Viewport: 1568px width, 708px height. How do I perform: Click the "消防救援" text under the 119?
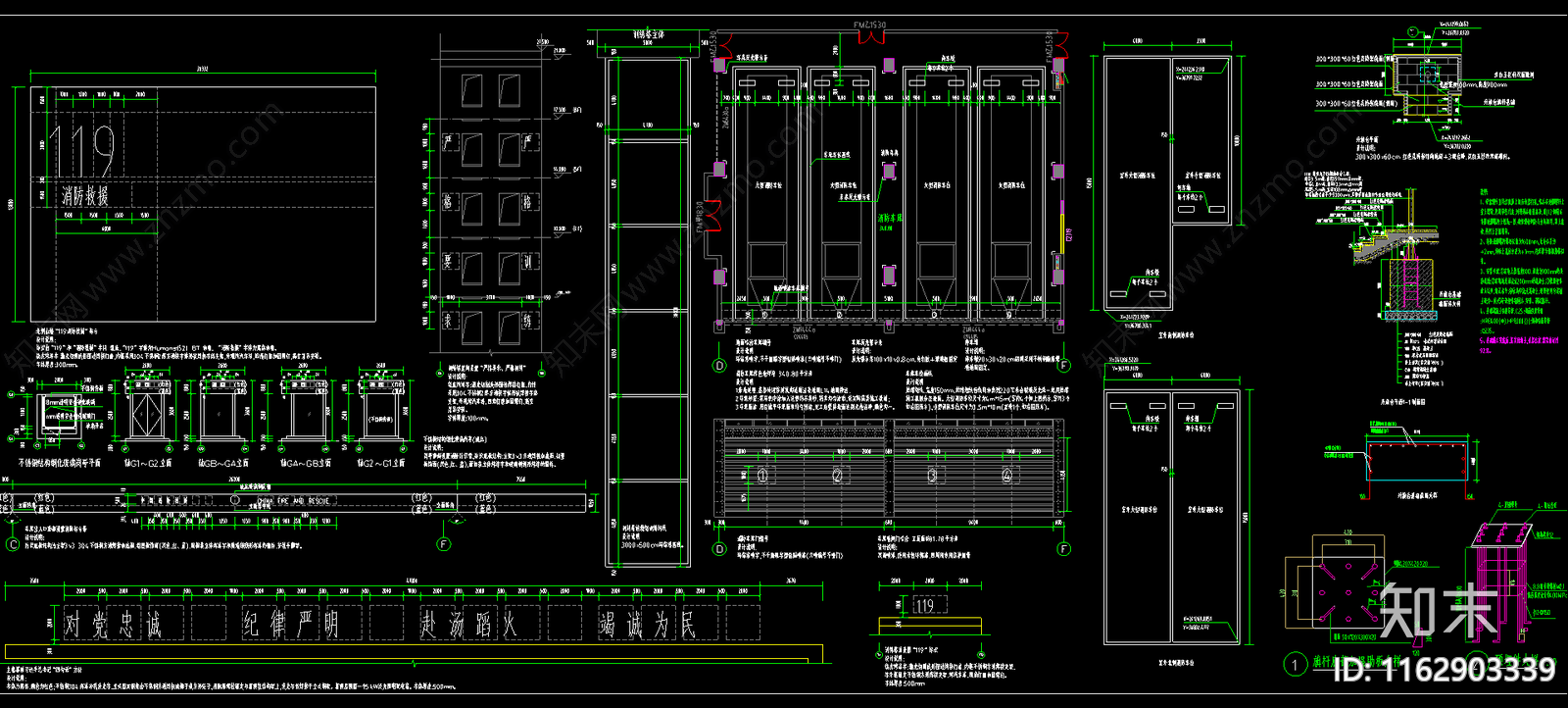click(85, 195)
